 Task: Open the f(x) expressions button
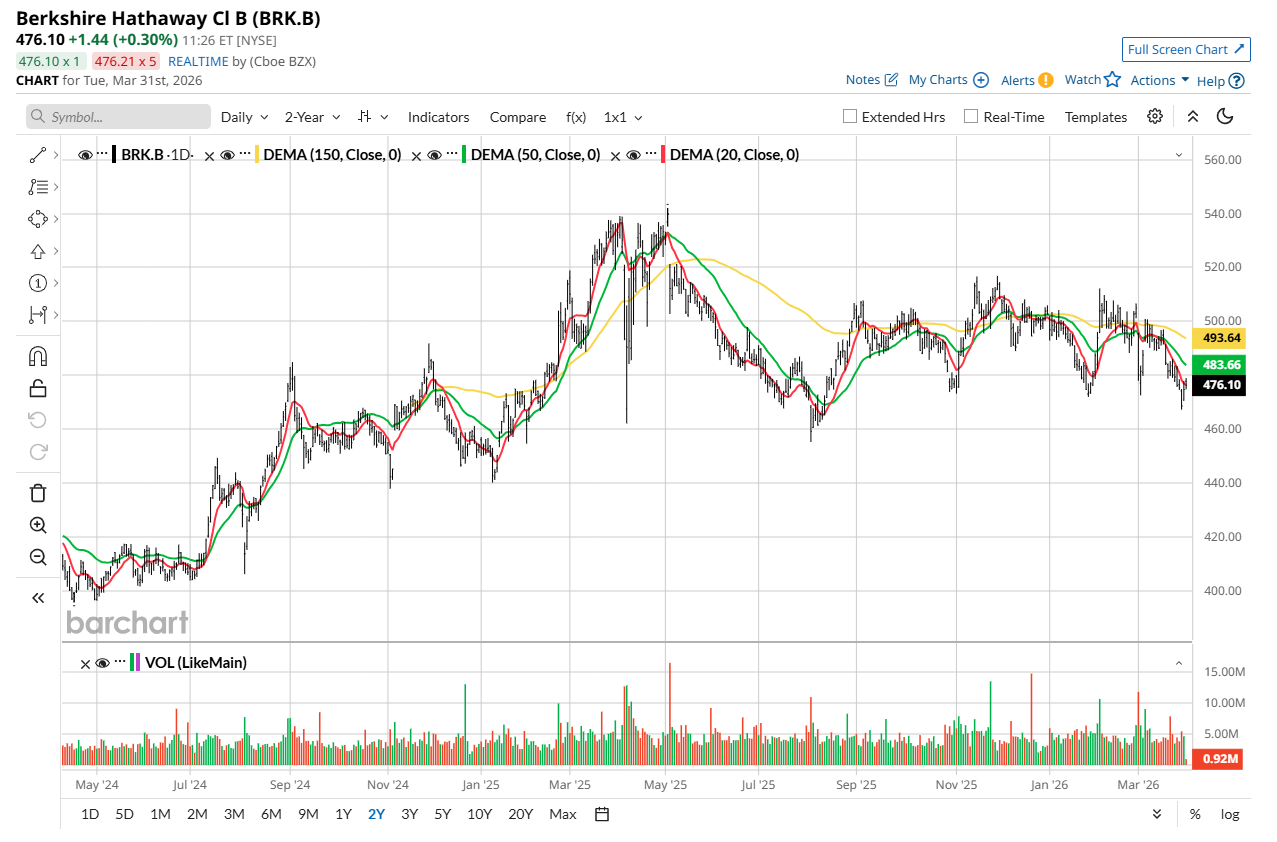pyautogui.click(x=576, y=117)
